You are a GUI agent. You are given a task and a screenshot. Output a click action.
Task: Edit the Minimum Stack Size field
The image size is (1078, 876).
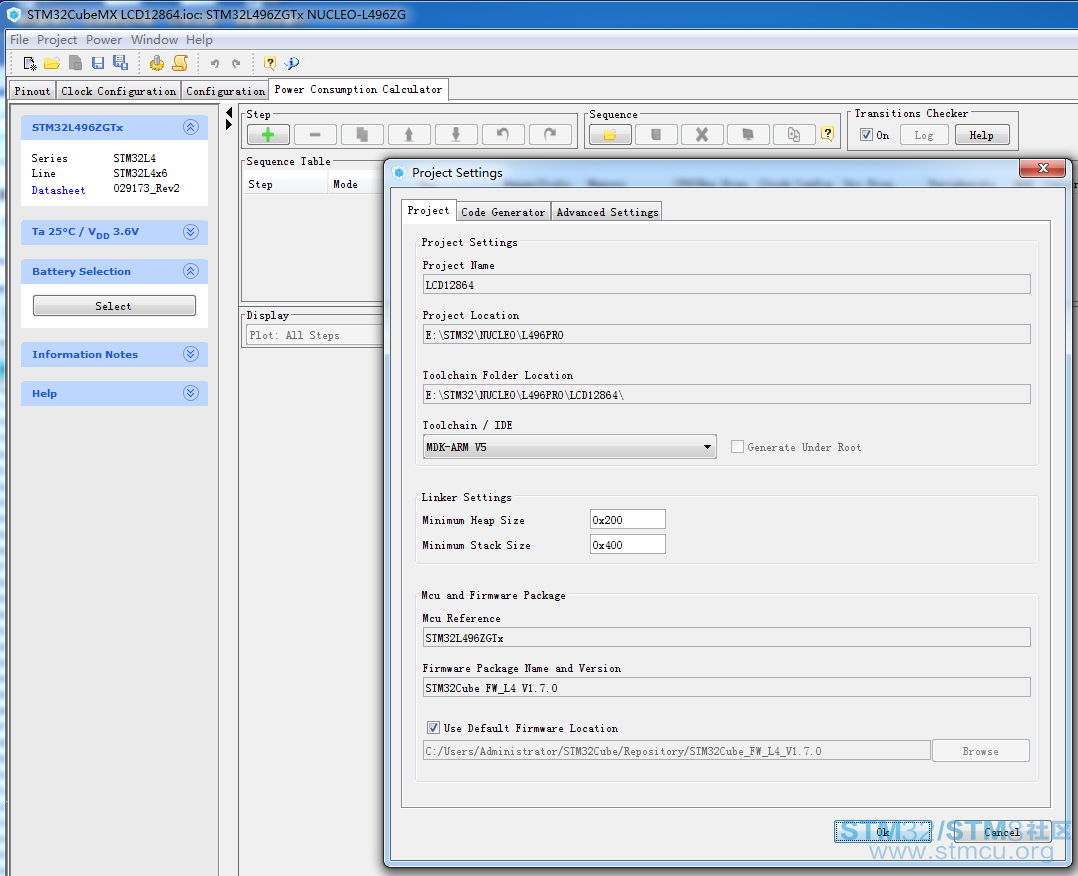coord(627,545)
